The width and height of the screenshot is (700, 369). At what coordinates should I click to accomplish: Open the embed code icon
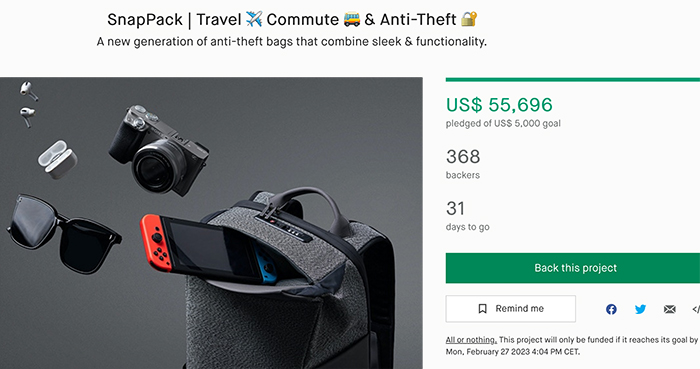pyautogui.click(x=696, y=309)
